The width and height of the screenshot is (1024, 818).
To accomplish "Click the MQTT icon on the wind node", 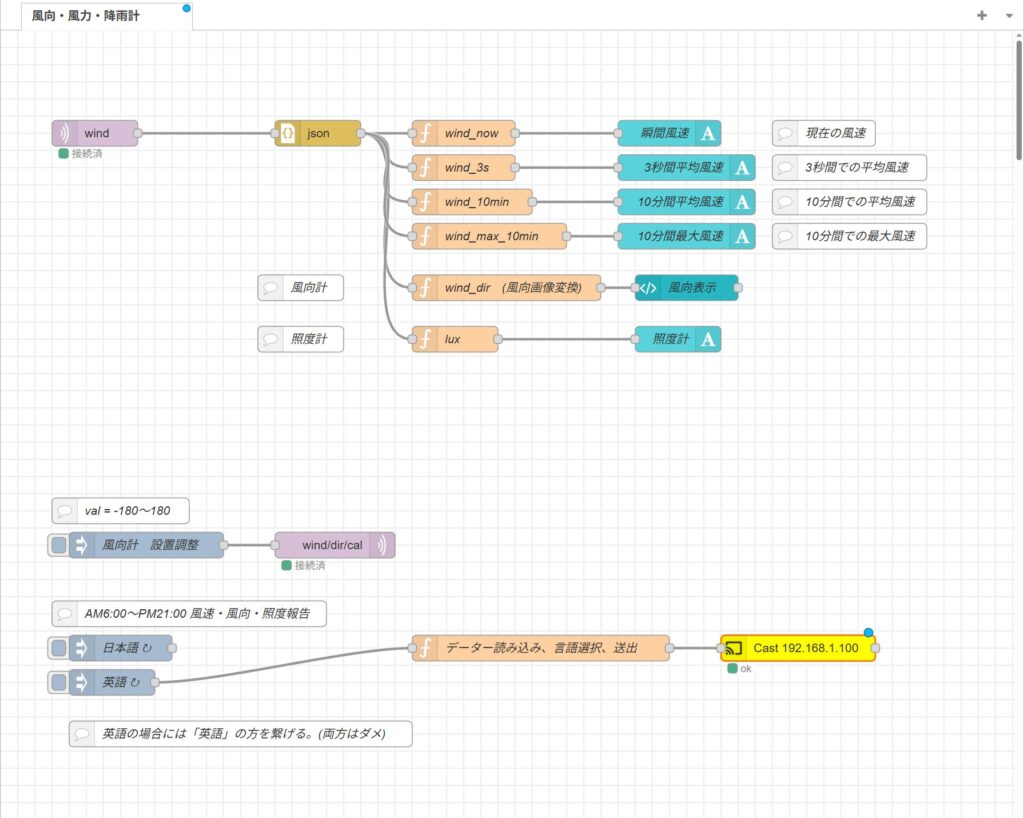I will [65, 133].
